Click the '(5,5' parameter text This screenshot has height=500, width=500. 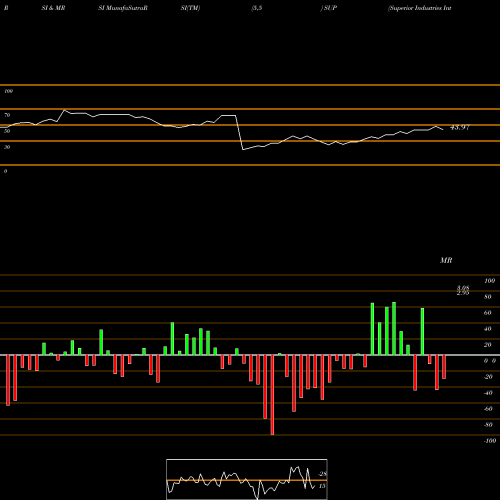pos(257,8)
